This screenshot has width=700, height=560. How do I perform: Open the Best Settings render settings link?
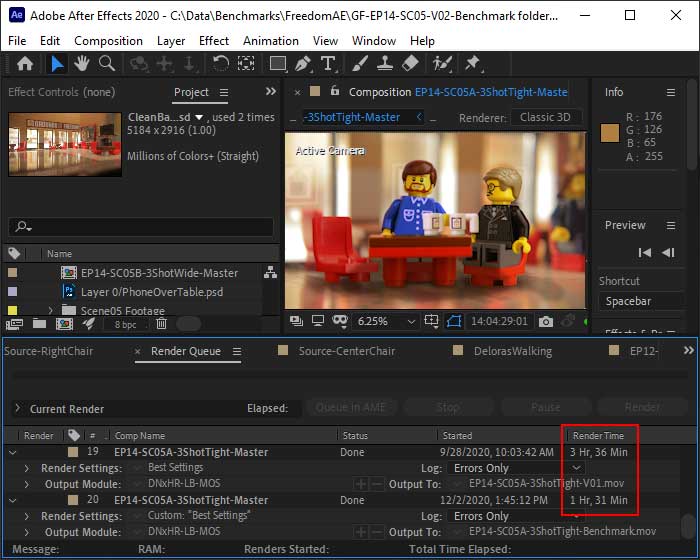click(175, 467)
